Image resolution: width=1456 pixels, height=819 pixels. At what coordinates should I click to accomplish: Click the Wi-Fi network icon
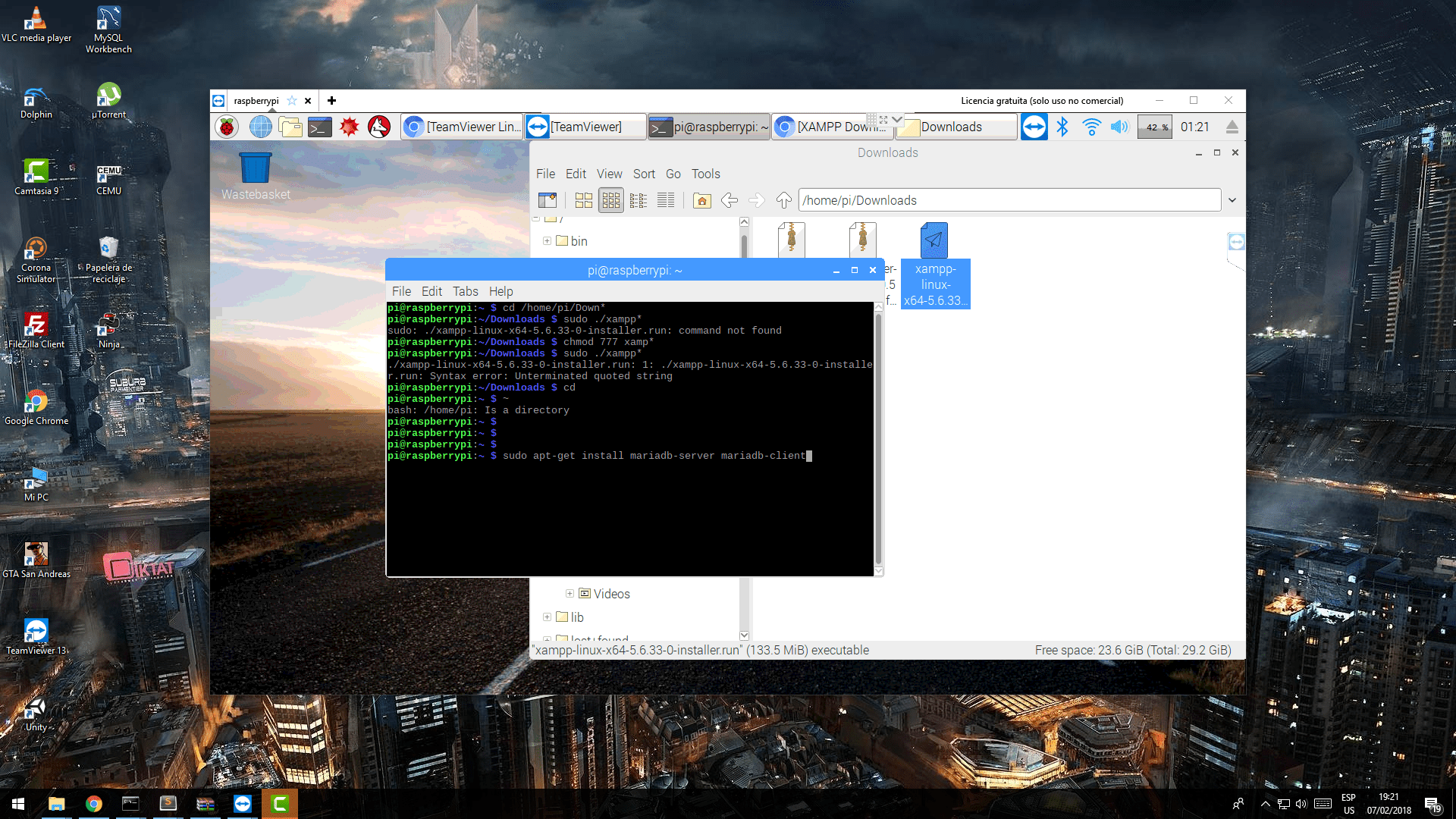[1091, 127]
